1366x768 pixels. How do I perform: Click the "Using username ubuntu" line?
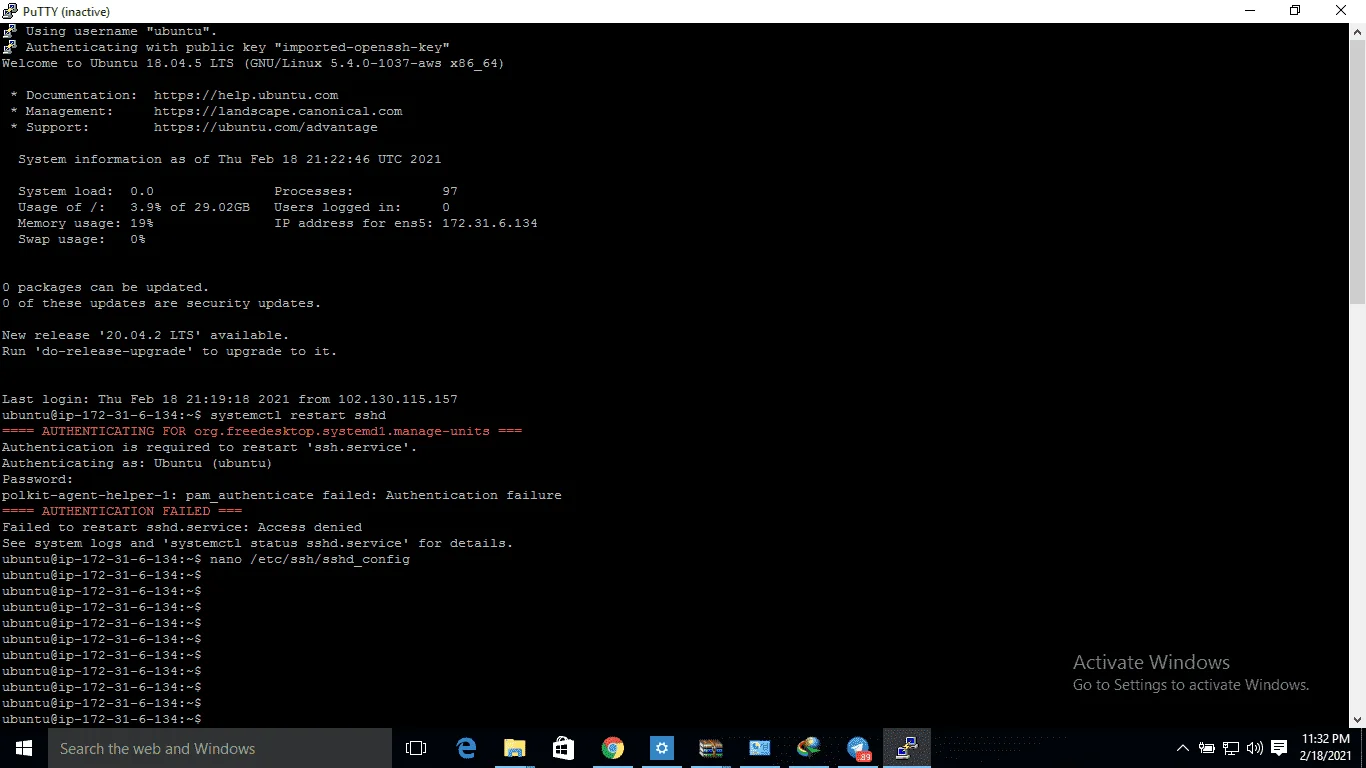(122, 31)
